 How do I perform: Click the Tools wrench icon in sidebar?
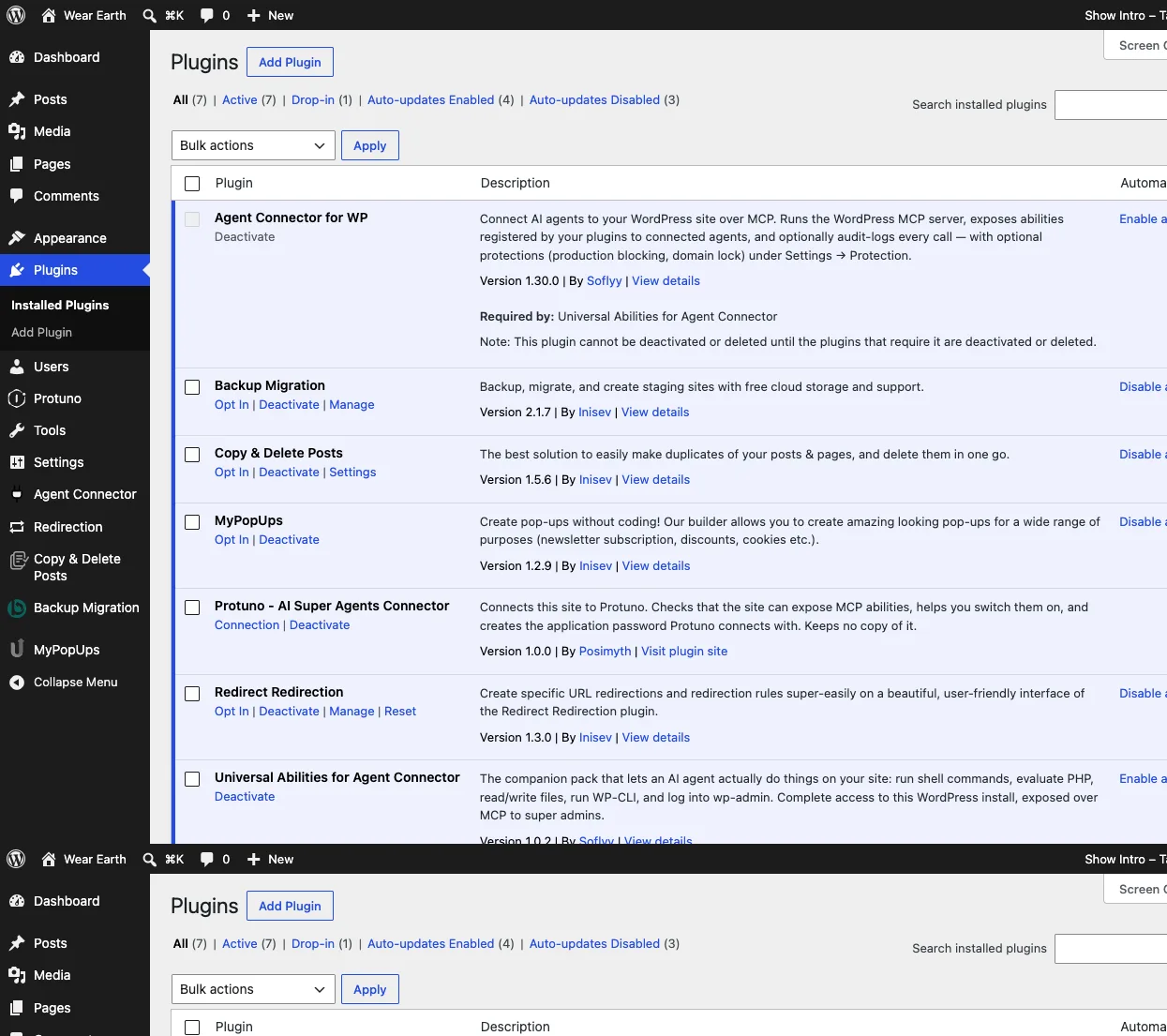(17, 430)
